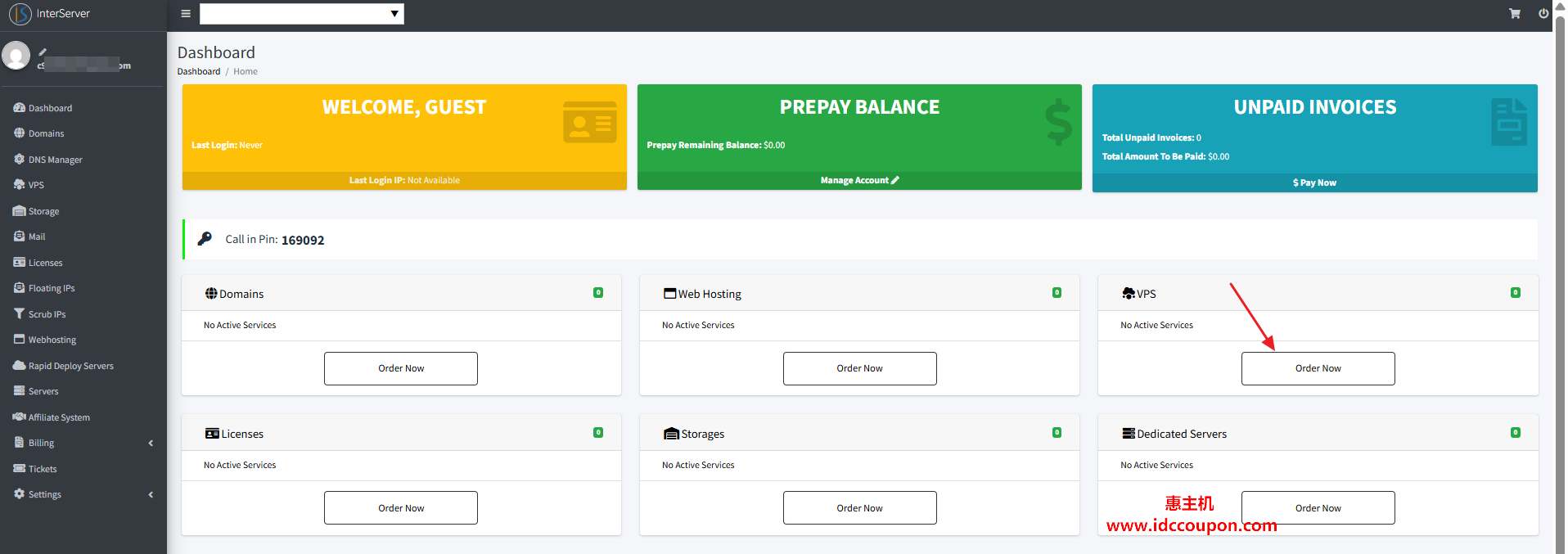Order Now under Domains
The width and height of the screenshot is (1568, 554).
tap(401, 368)
